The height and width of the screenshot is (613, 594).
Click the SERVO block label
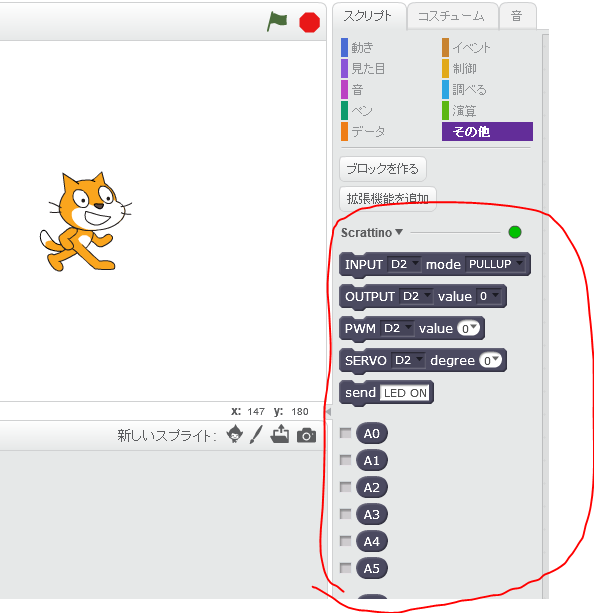(x=366, y=360)
